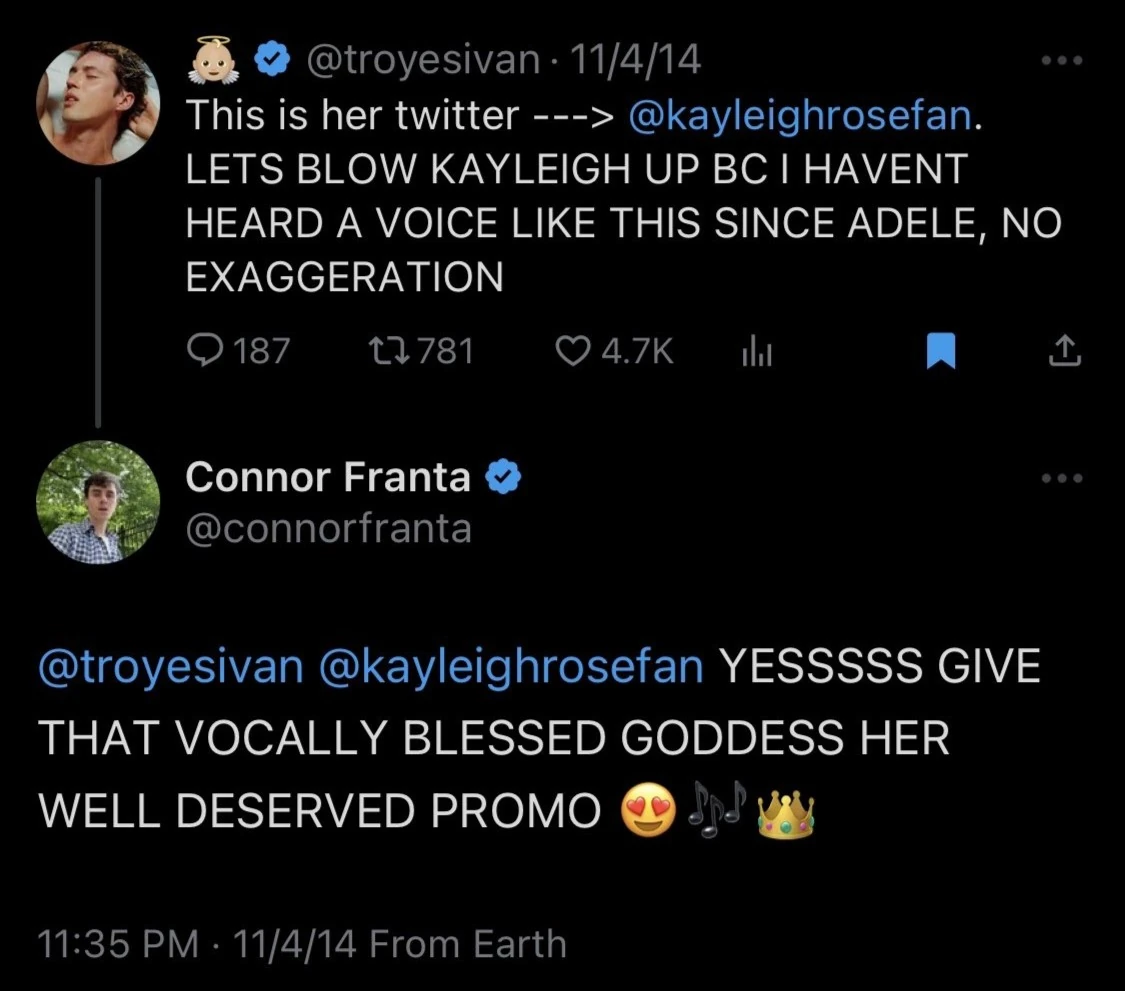
Task: Click the reply icon on Troye's tweet
Action: [205, 350]
